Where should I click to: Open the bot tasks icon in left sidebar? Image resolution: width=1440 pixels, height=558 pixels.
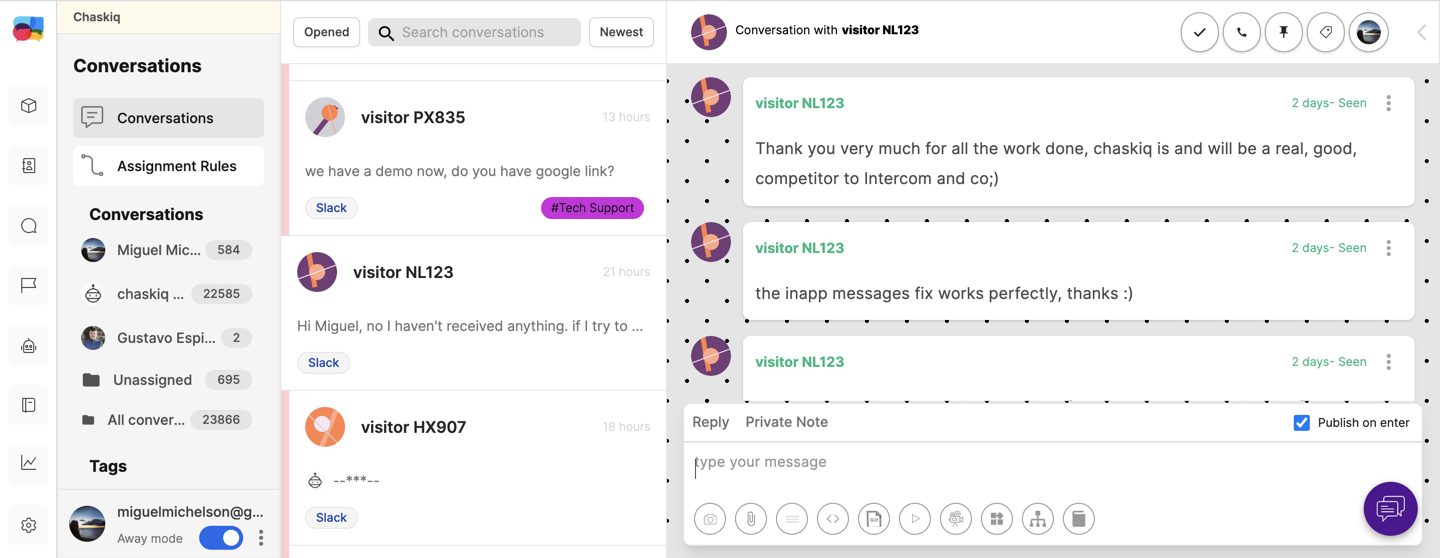pyautogui.click(x=29, y=346)
